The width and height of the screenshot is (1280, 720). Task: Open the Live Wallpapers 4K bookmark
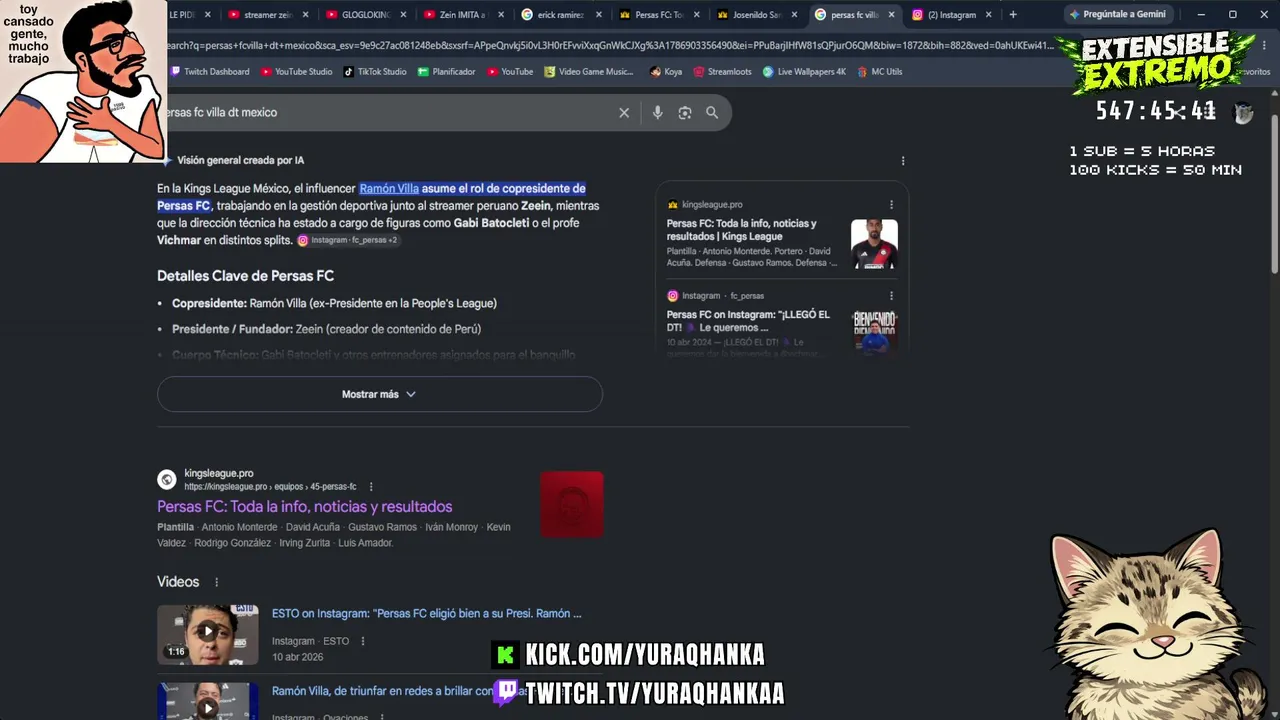click(x=804, y=72)
